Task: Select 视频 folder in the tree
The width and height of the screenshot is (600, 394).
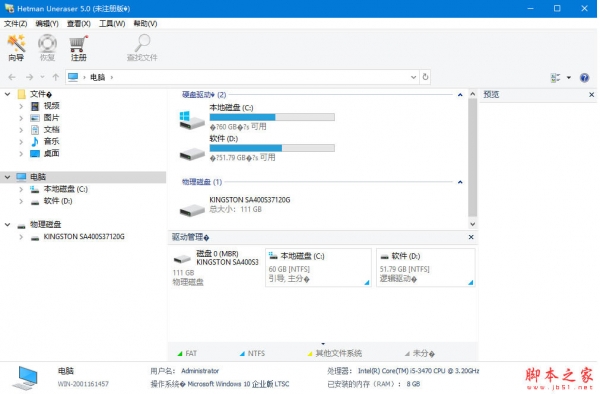Action: 51,106
